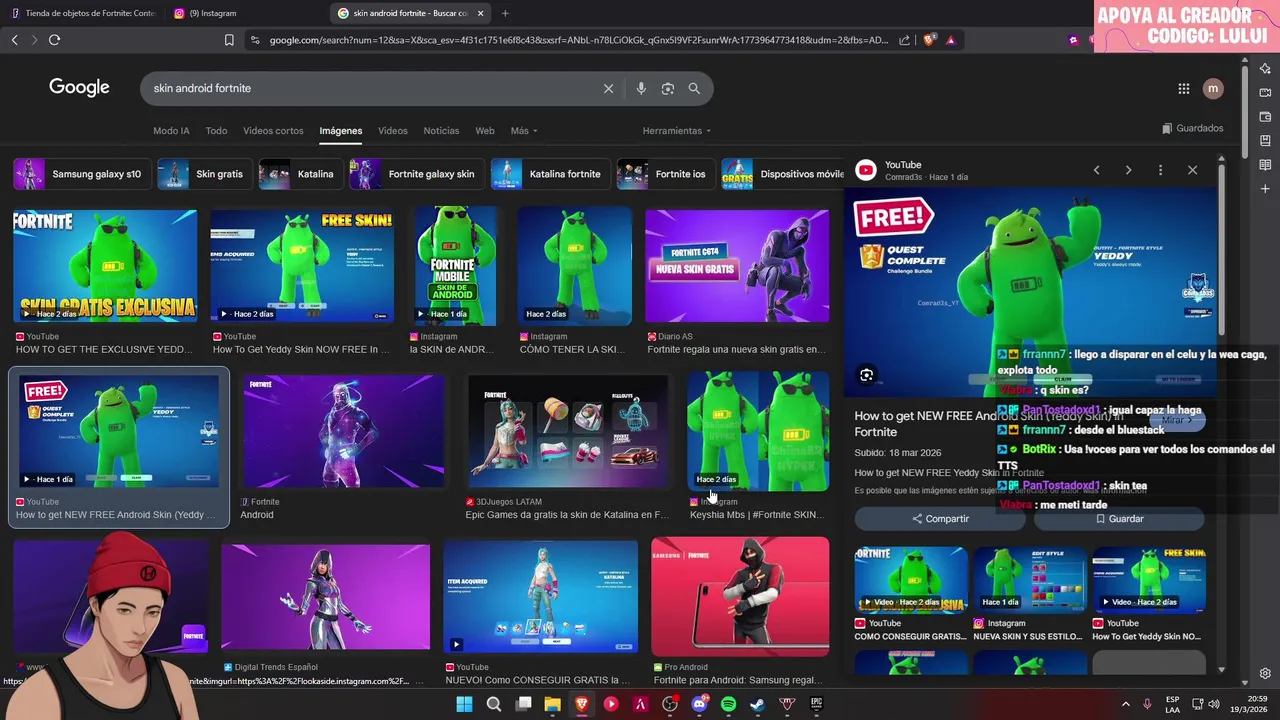
Task: Open the reading list icon in the Brave sidebar
Action: click(1265, 164)
